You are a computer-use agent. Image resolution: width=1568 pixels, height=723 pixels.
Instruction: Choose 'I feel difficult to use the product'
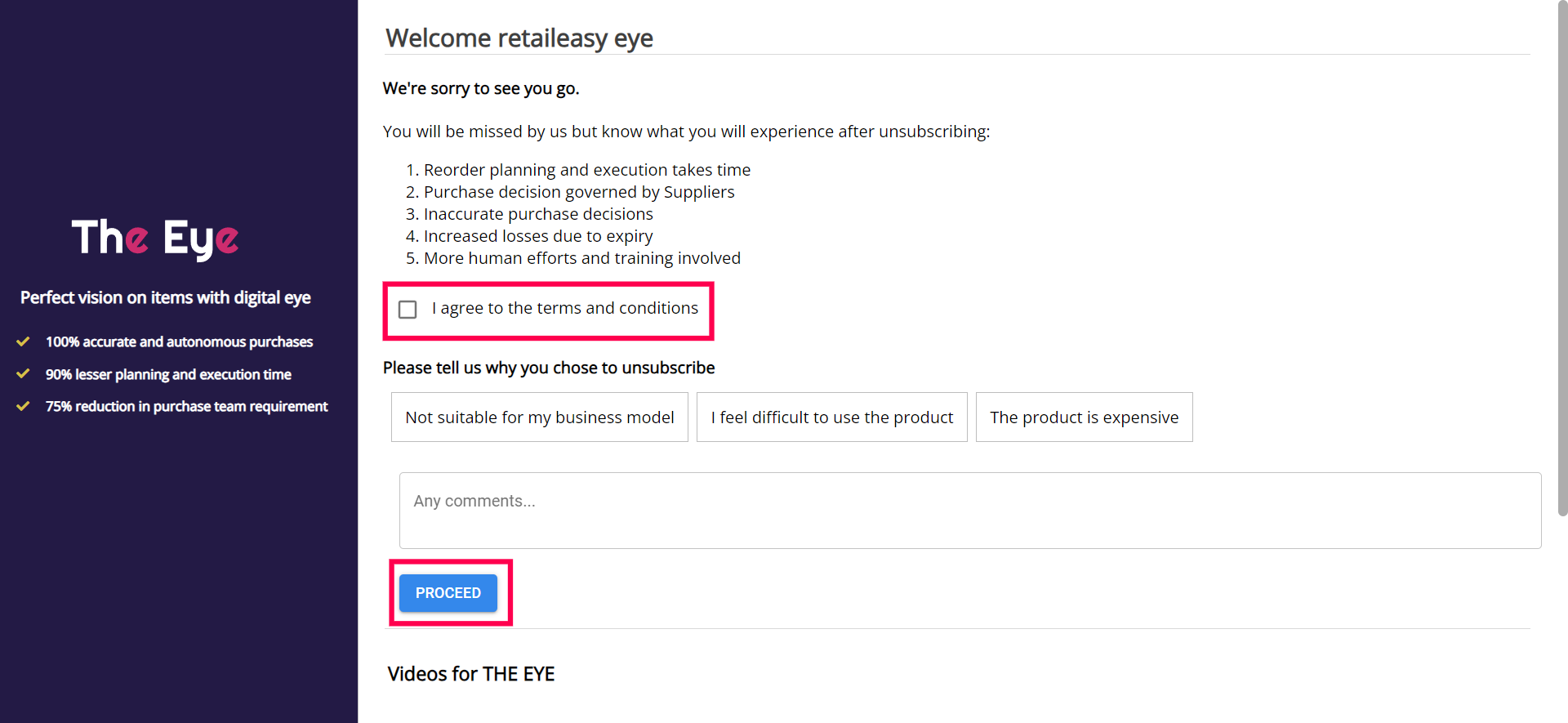pos(831,417)
